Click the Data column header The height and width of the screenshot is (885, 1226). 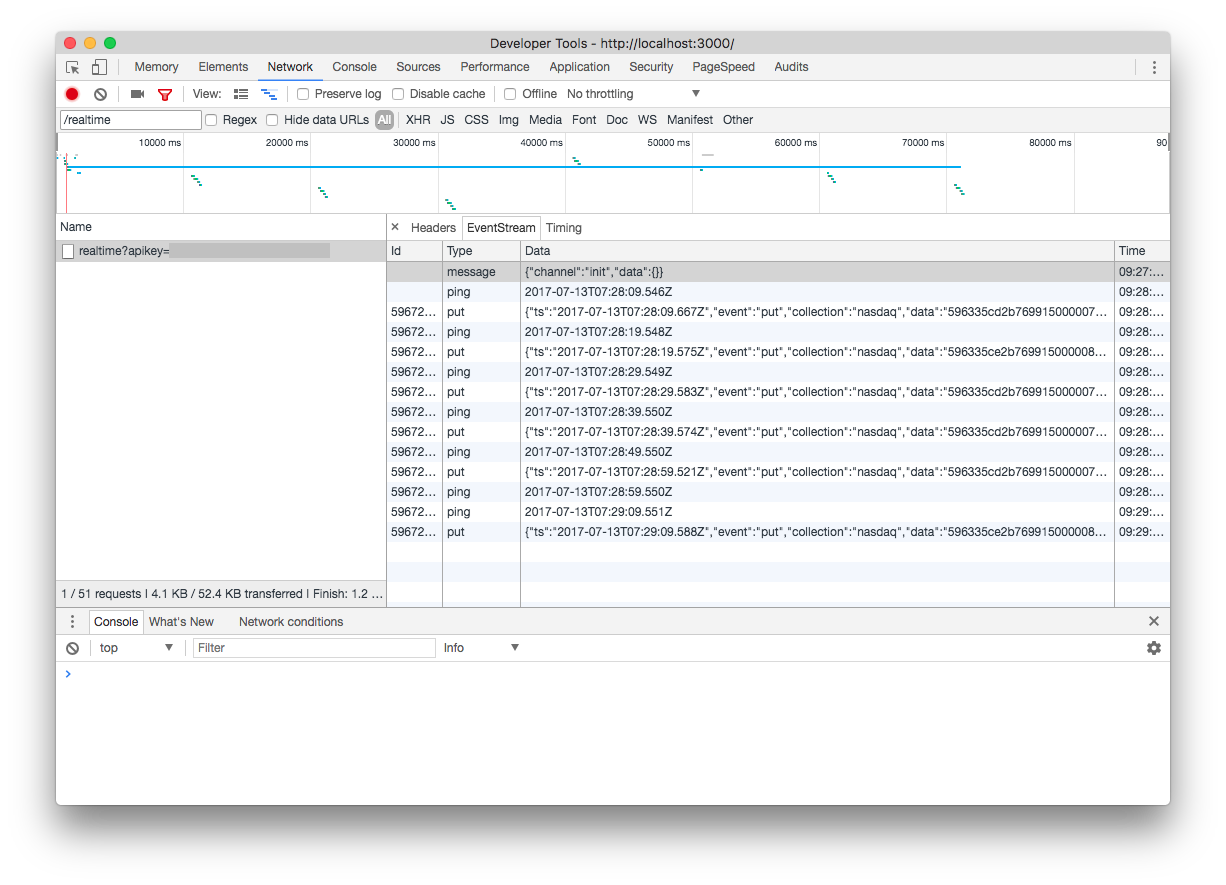pyautogui.click(x=817, y=251)
